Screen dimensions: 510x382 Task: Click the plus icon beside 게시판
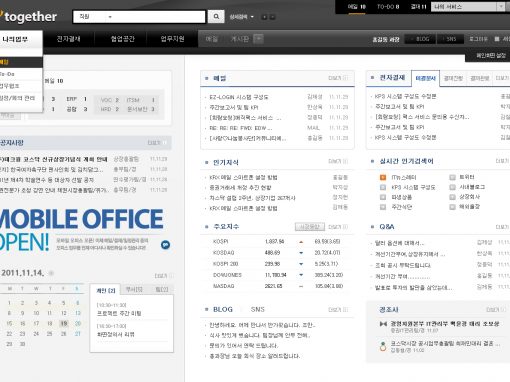[x=258, y=39]
